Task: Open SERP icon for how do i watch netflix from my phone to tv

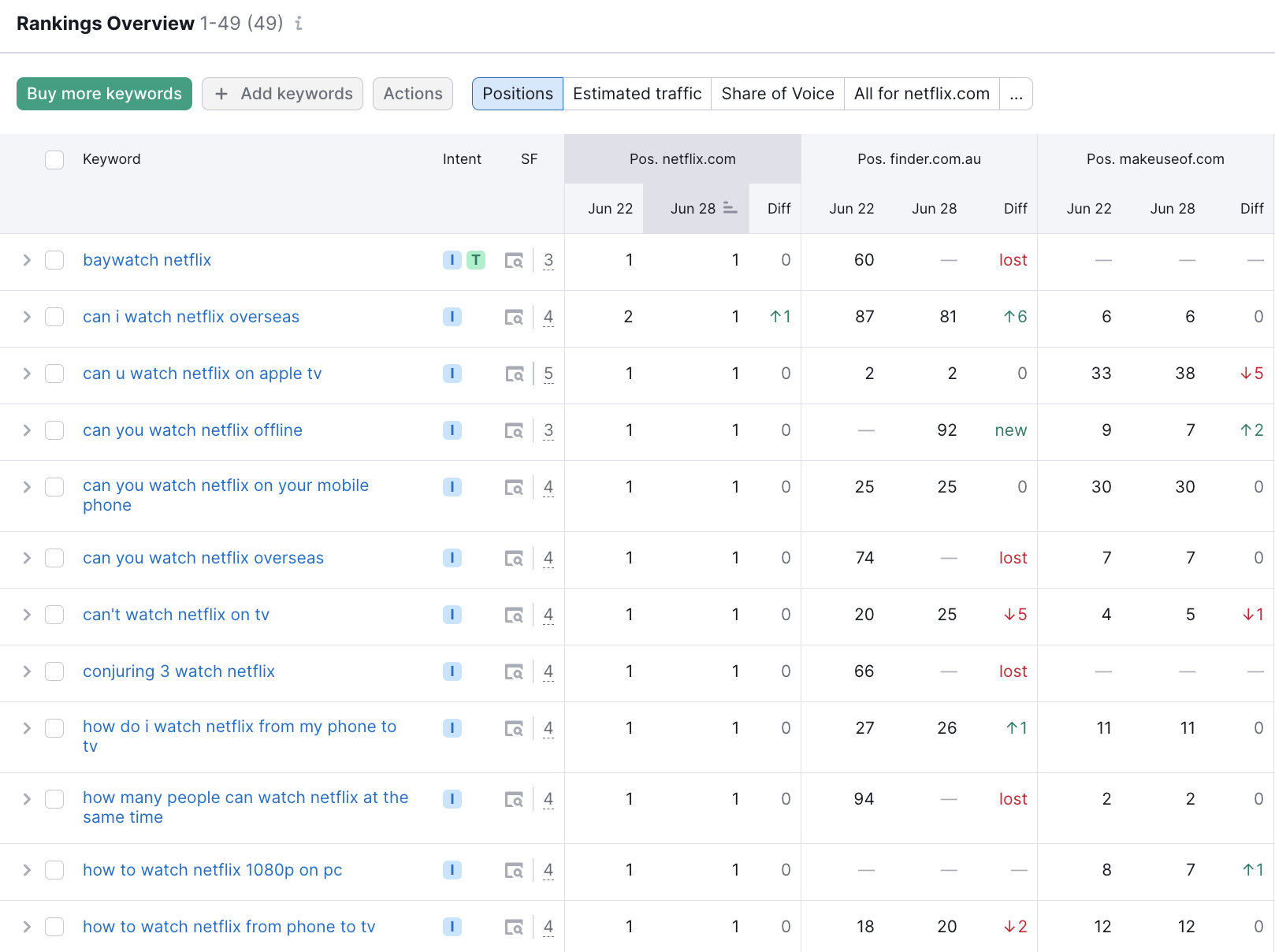Action: click(x=514, y=728)
